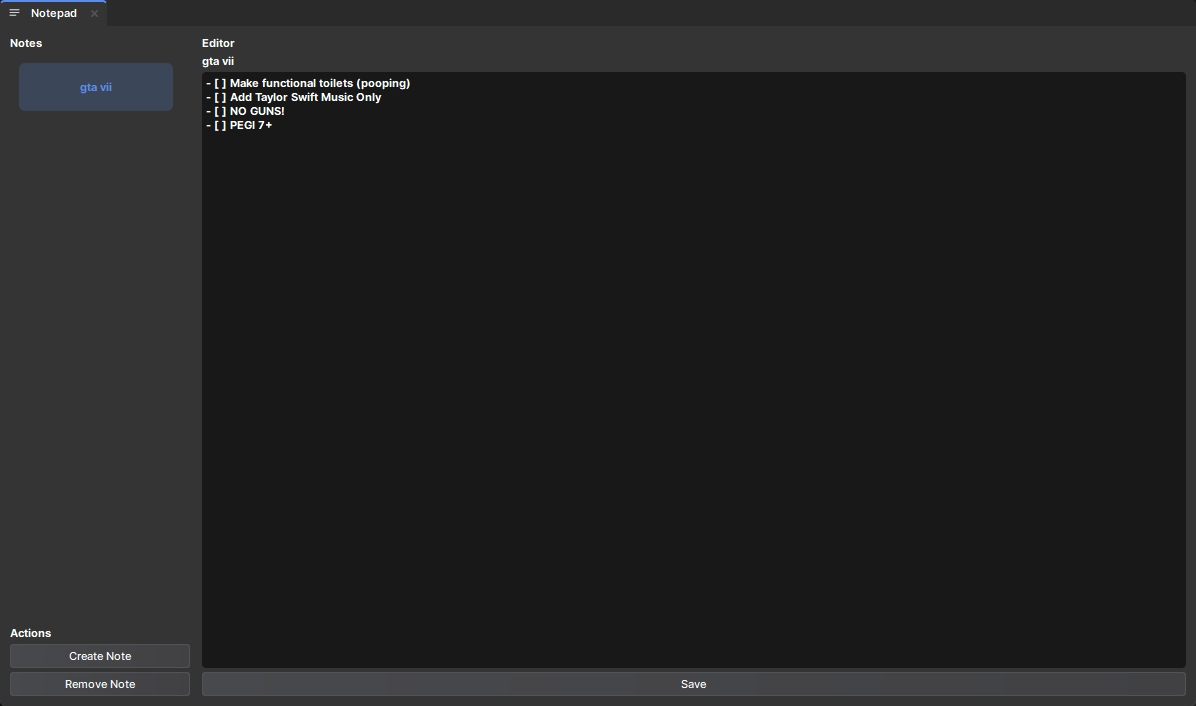Open the Notepad tab menu icon
The image size is (1196, 706).
pos(14,13)
